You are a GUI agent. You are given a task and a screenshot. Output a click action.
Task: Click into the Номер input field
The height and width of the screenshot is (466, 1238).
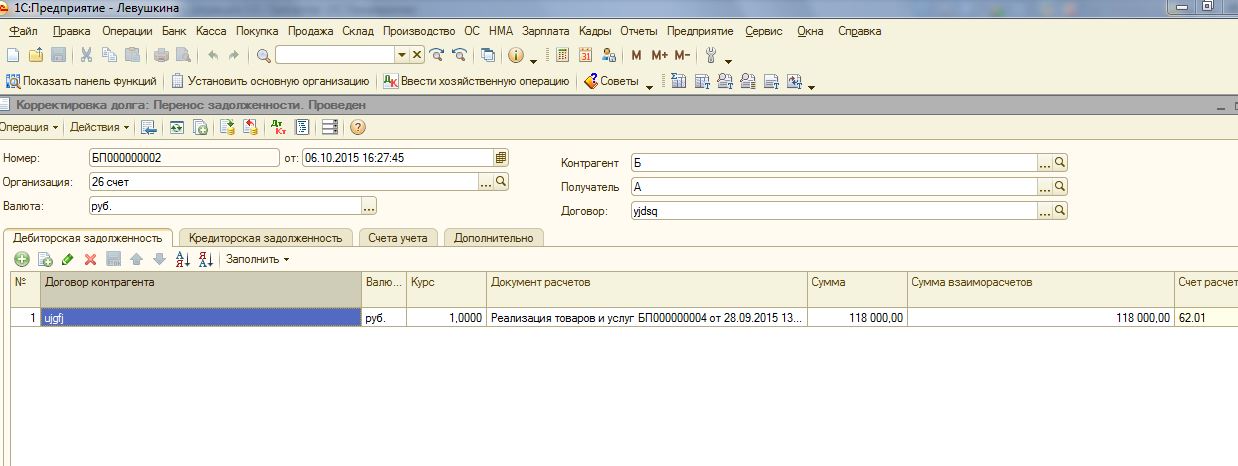click(x=184, y=157)
